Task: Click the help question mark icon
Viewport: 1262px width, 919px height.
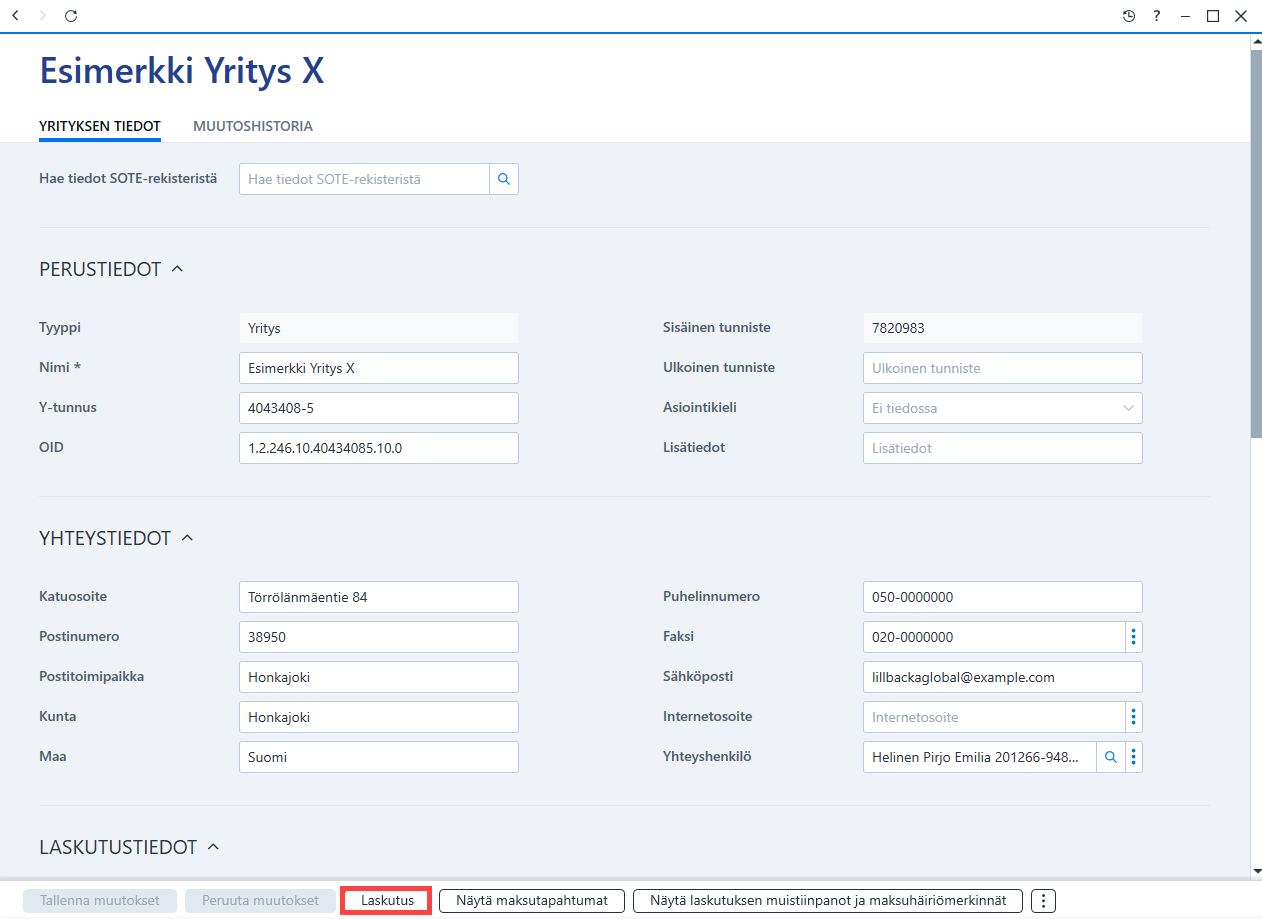Action: click(x=1157, y=16)
